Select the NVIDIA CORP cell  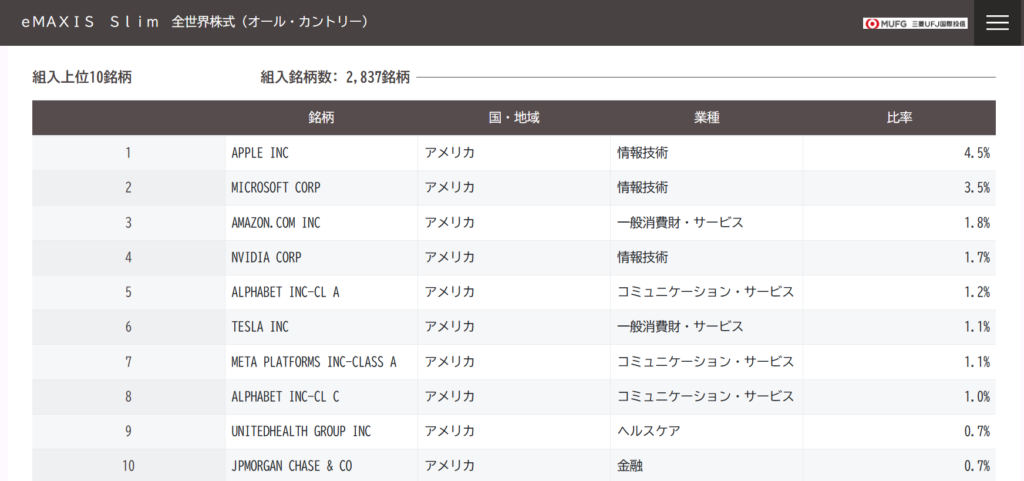point(321,258)
